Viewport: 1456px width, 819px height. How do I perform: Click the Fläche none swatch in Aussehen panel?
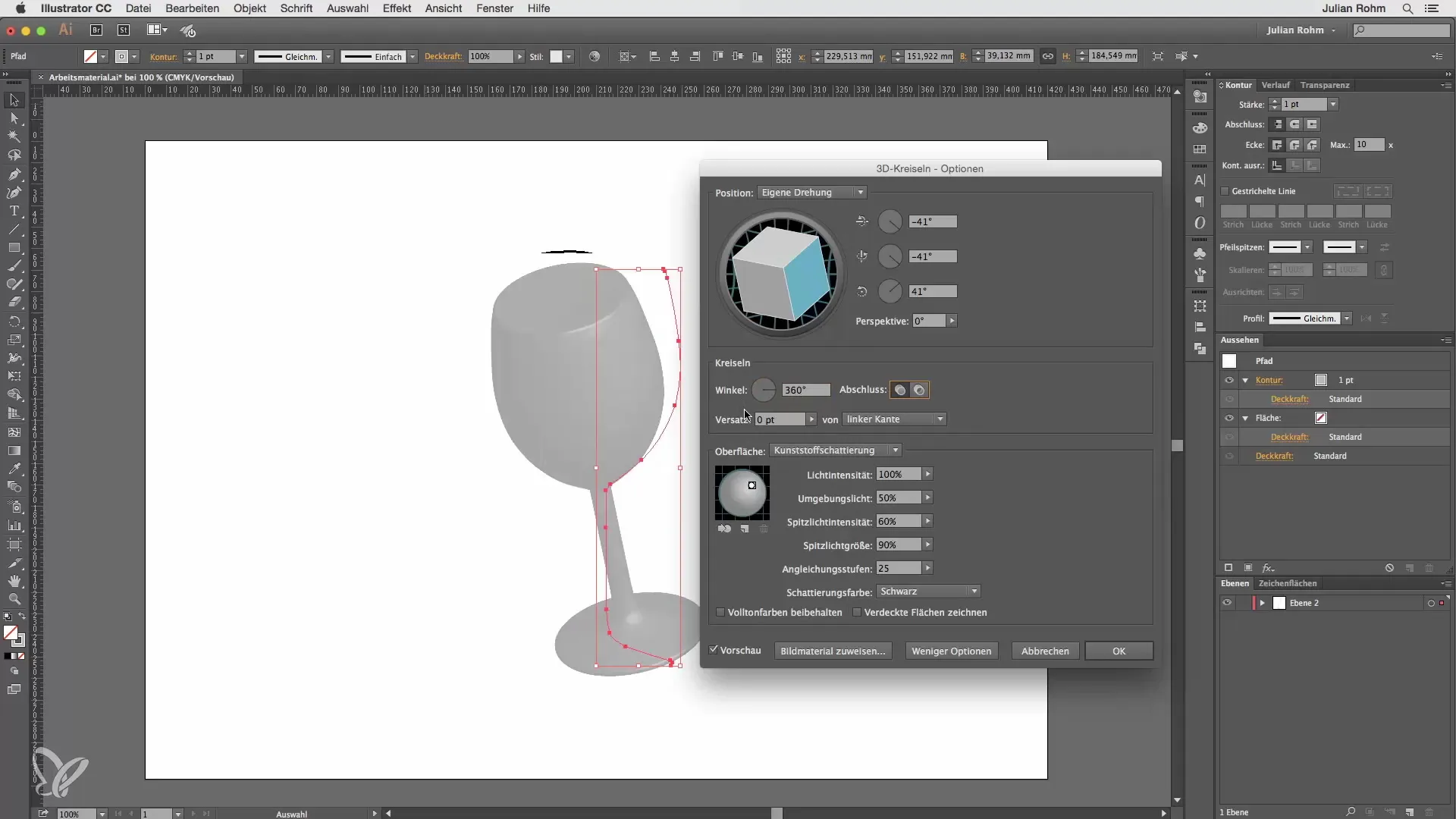(x=1321, y=418)
